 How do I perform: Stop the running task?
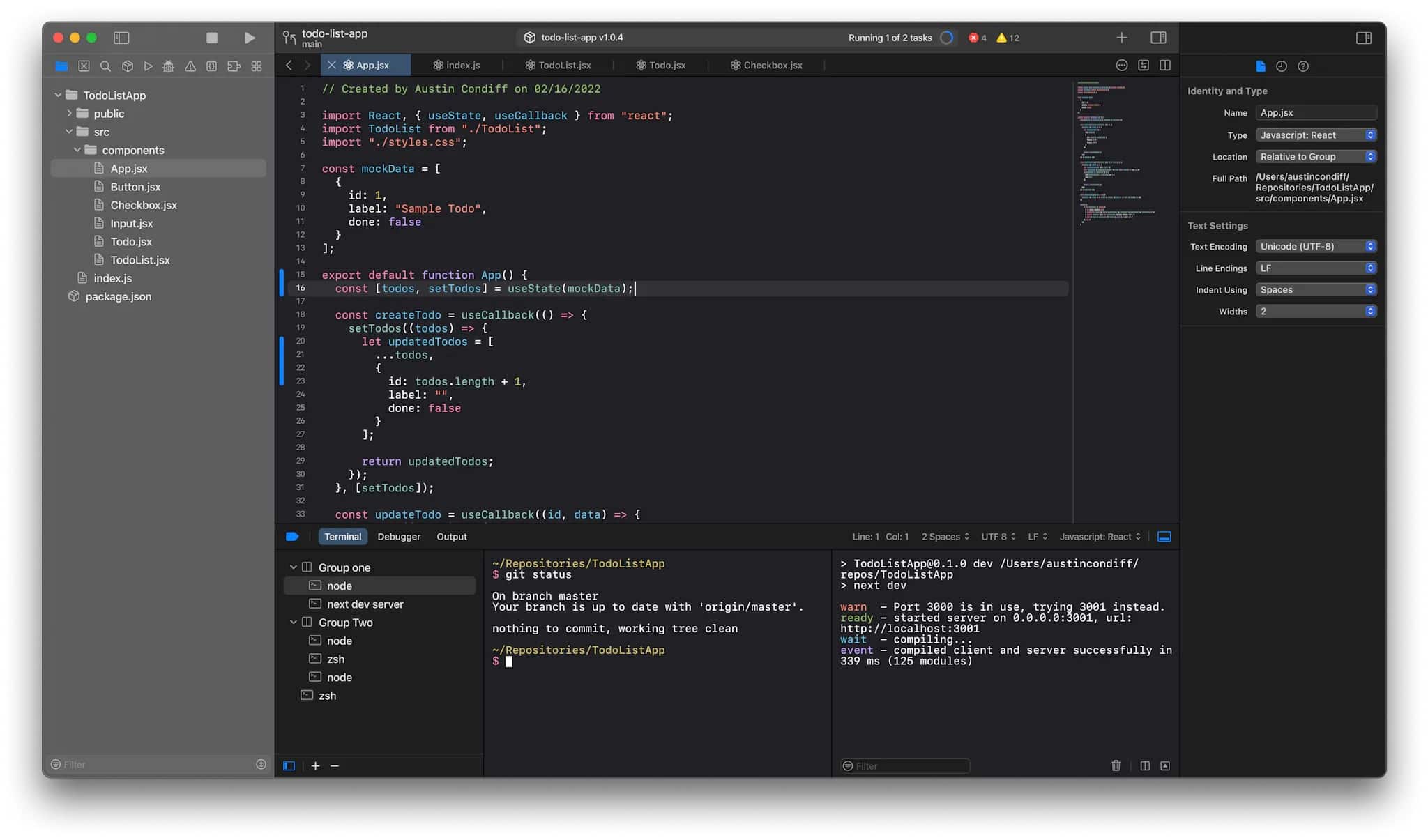212,38
